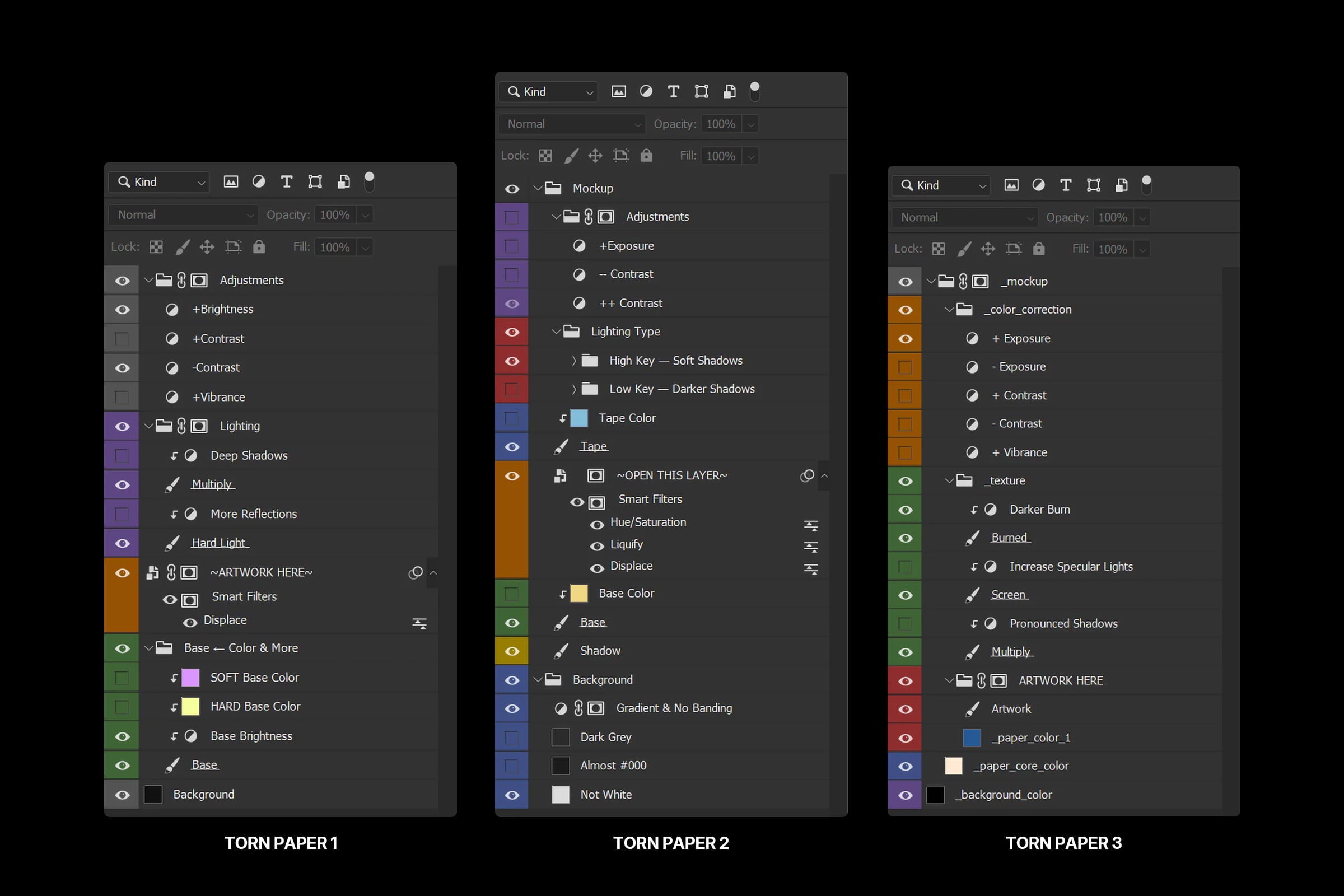The image size is (1344, 896).
Task: Click the smart object filter icon in Torn Paper 3
Action: 1121,185
